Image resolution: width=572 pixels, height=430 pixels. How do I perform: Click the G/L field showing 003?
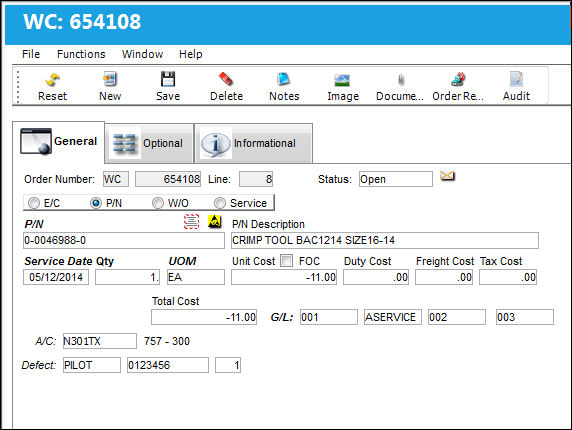coord(525,317)
